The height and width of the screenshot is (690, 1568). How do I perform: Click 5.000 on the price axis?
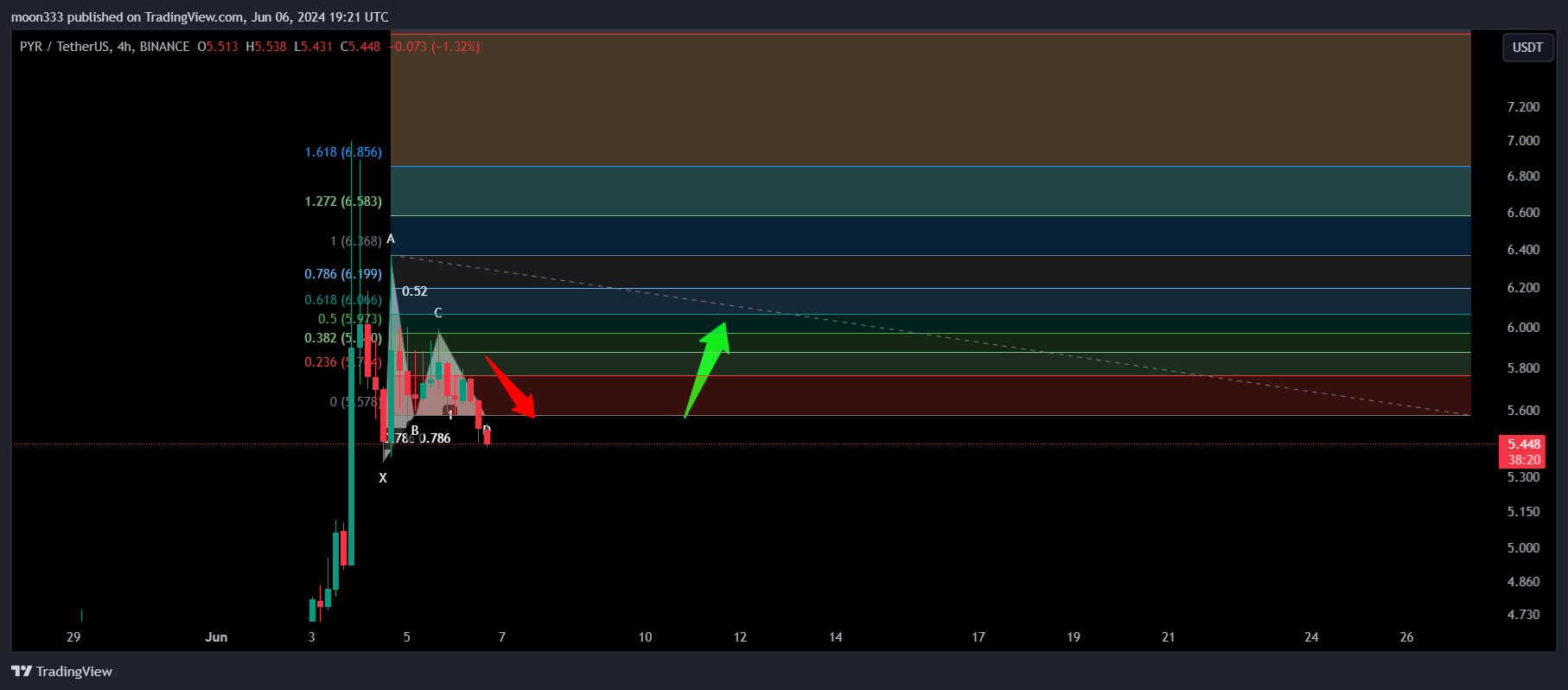(1523, 548)
